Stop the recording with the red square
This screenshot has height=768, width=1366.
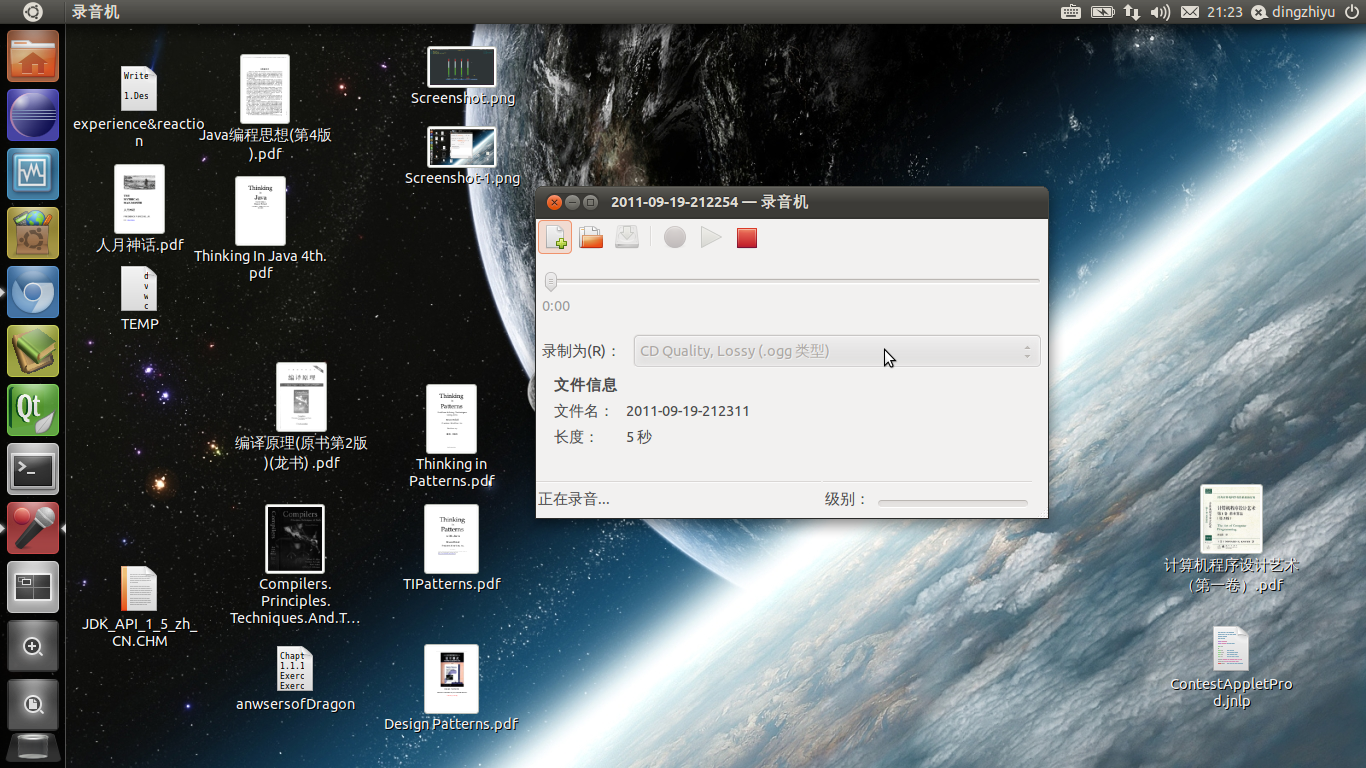pyautogui.click(x=747, y=238)
